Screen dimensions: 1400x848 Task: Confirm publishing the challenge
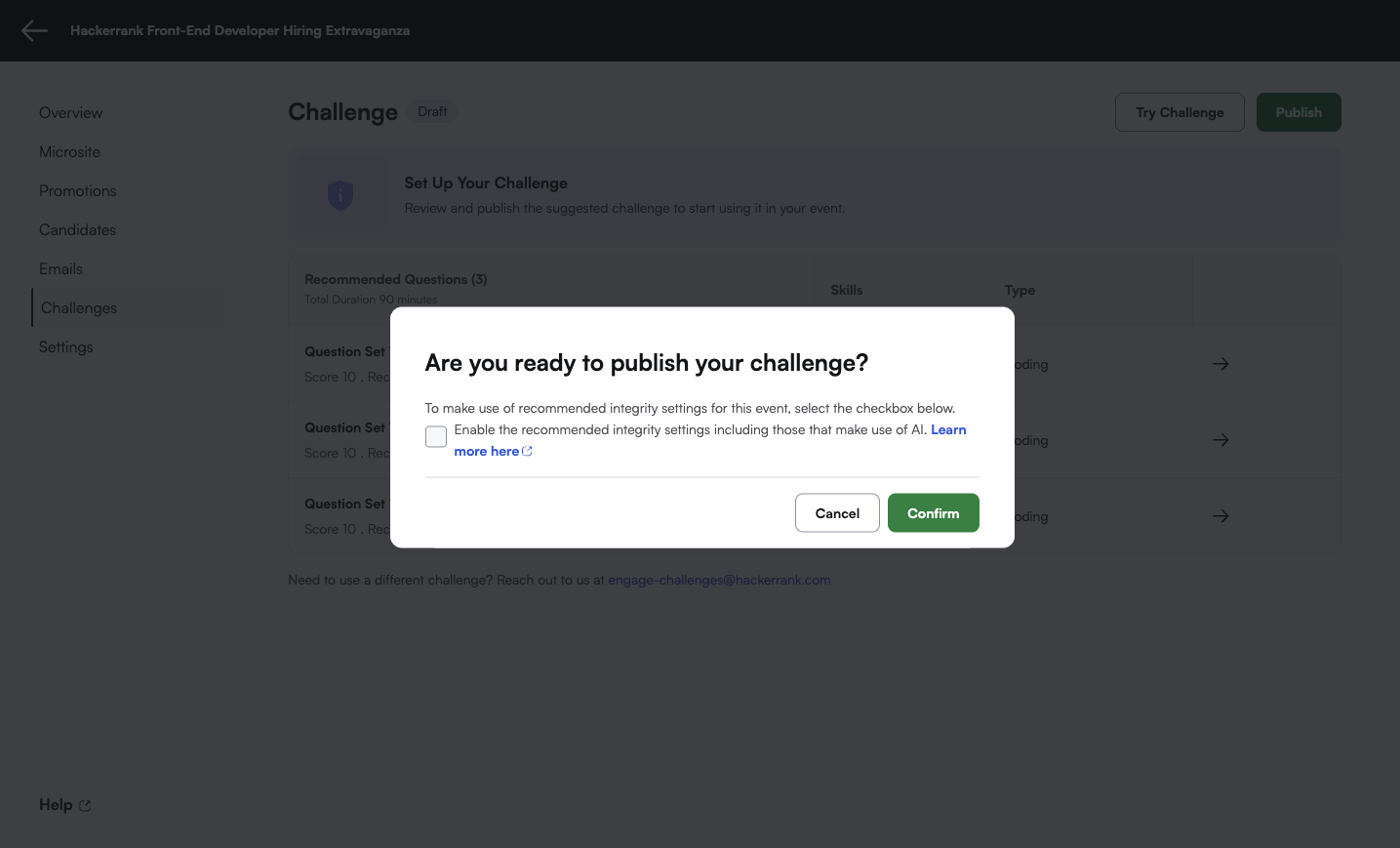[x=933, y=513]
